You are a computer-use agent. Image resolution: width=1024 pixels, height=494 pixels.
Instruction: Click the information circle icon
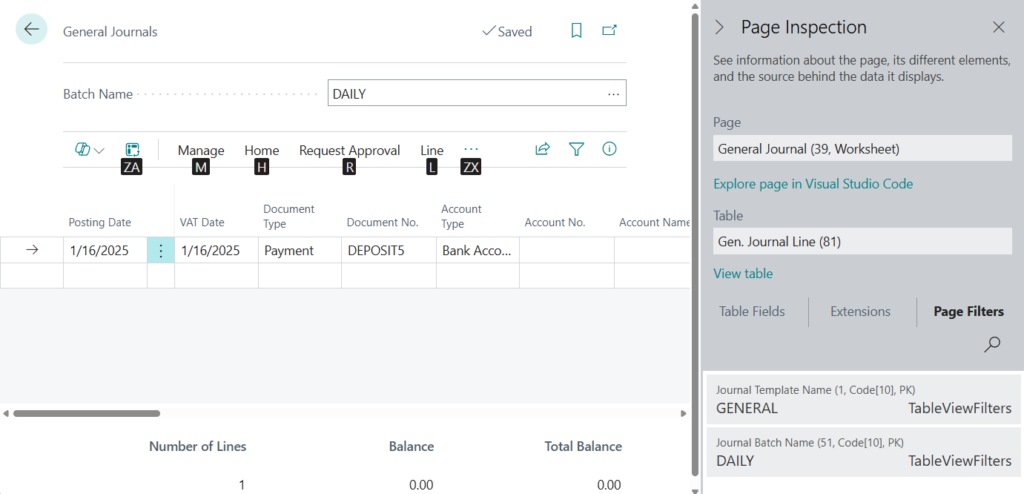click(x=609, y=149)
